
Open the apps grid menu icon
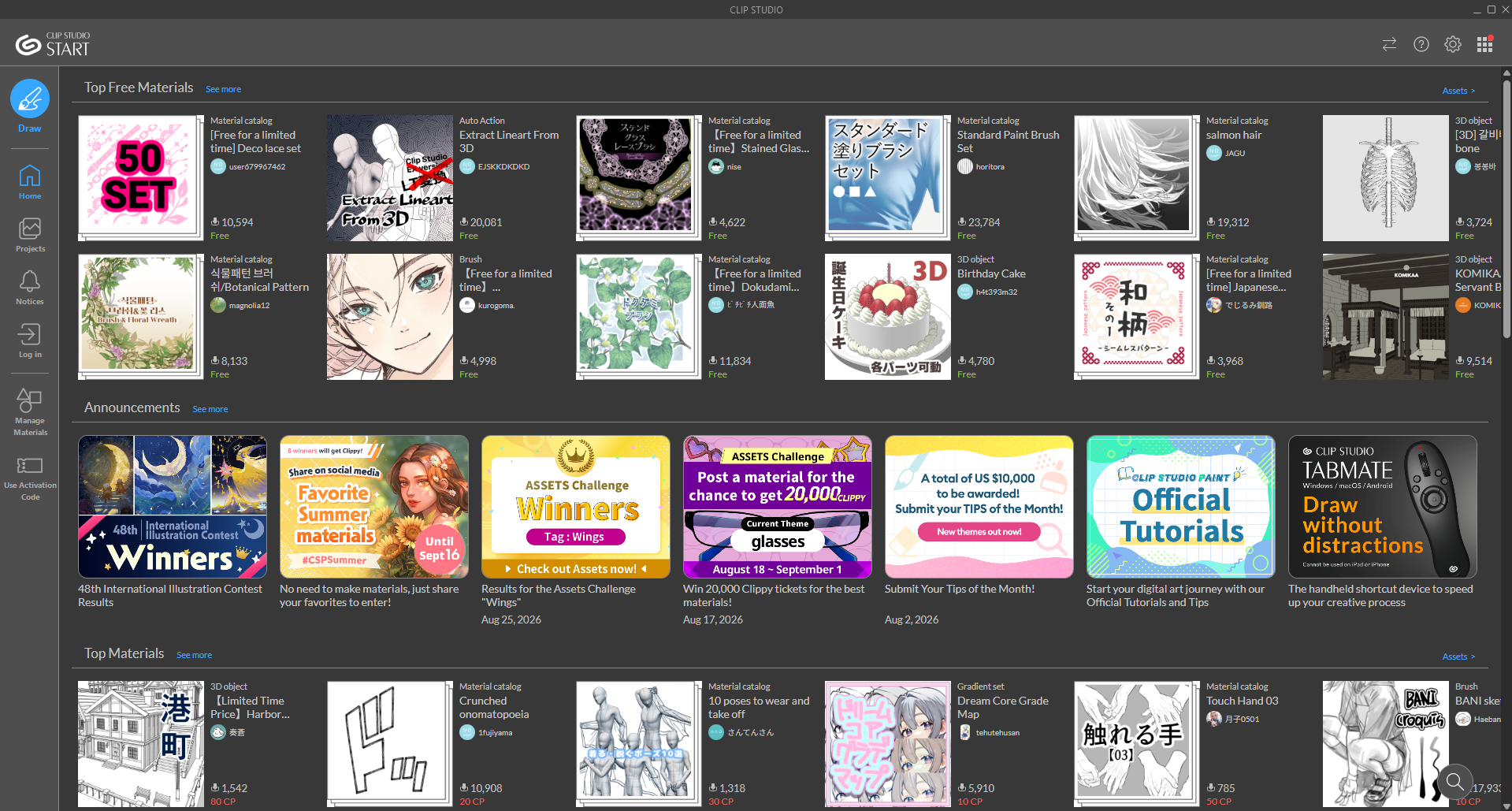(1484, 44)
